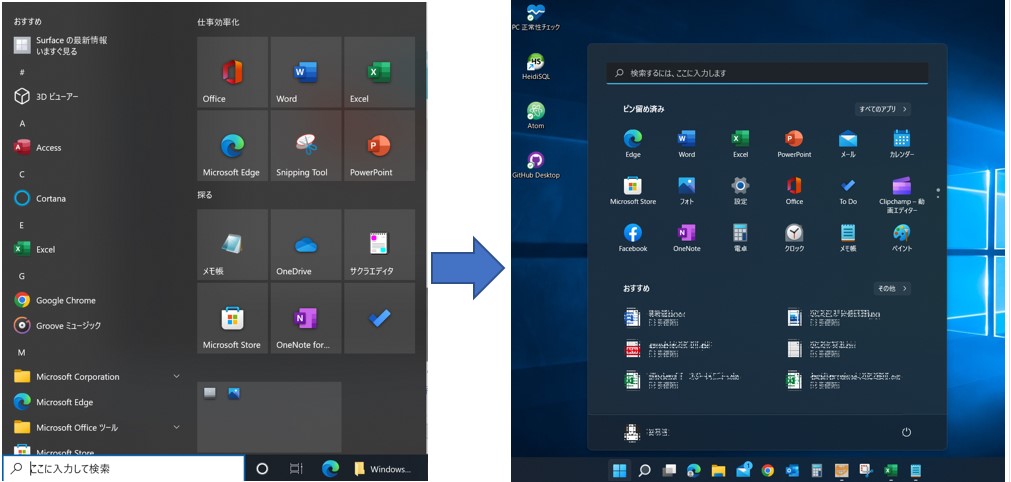Launch the Microsoft Edge tile in Windows 10 menu
The height and width of the screenshot is (482, 1011).
[x=232, y=146]
